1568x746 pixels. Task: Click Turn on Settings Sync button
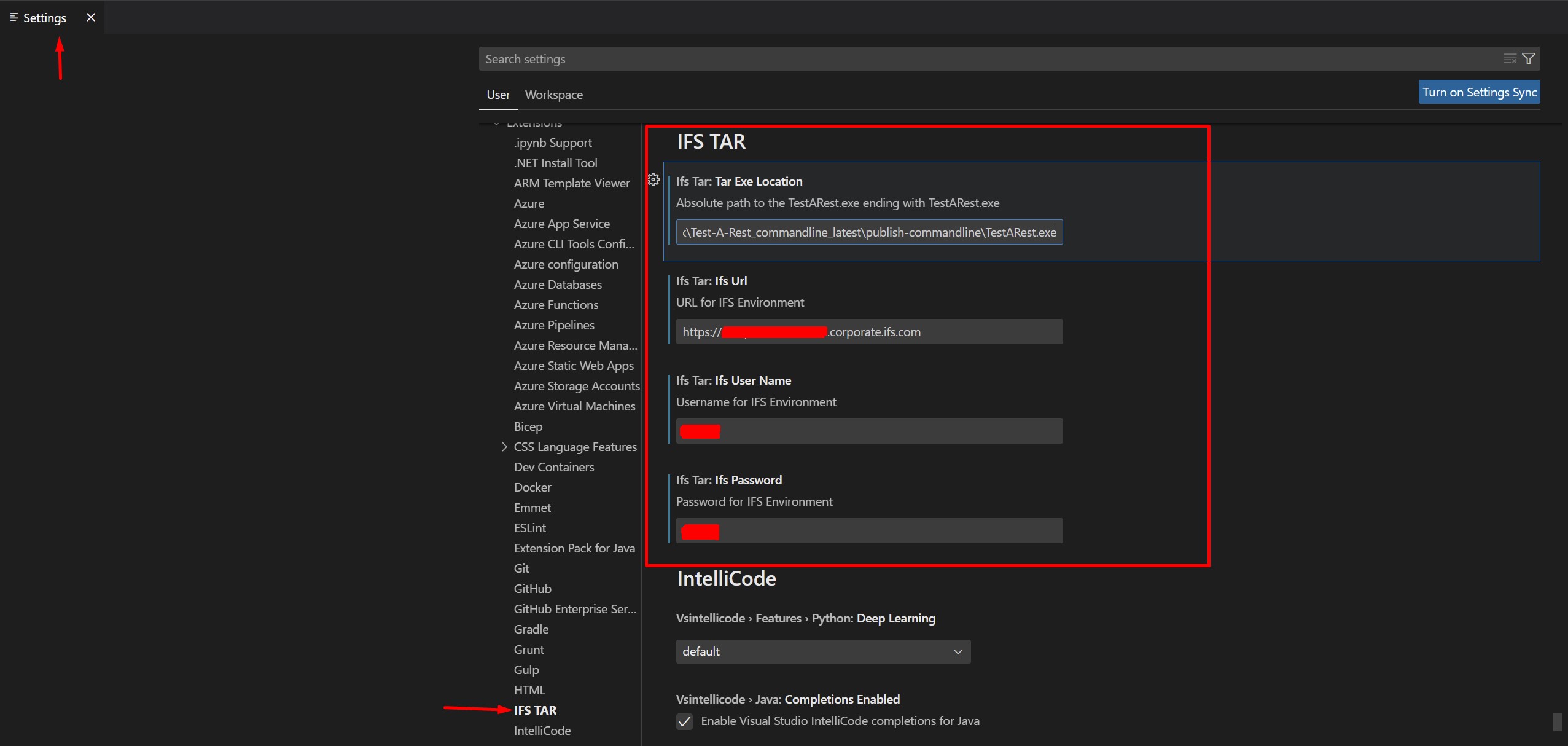pos(1479,92)
